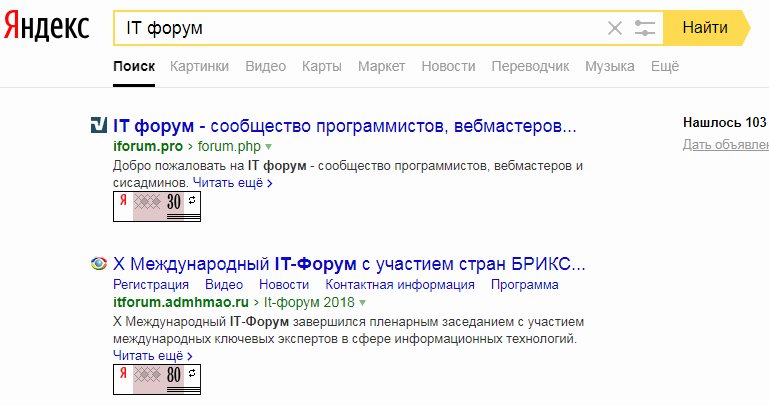Click refresh icon in ТИЦ 30 badge
Viewport: 769px width, 406px height.
coord(192,200)
